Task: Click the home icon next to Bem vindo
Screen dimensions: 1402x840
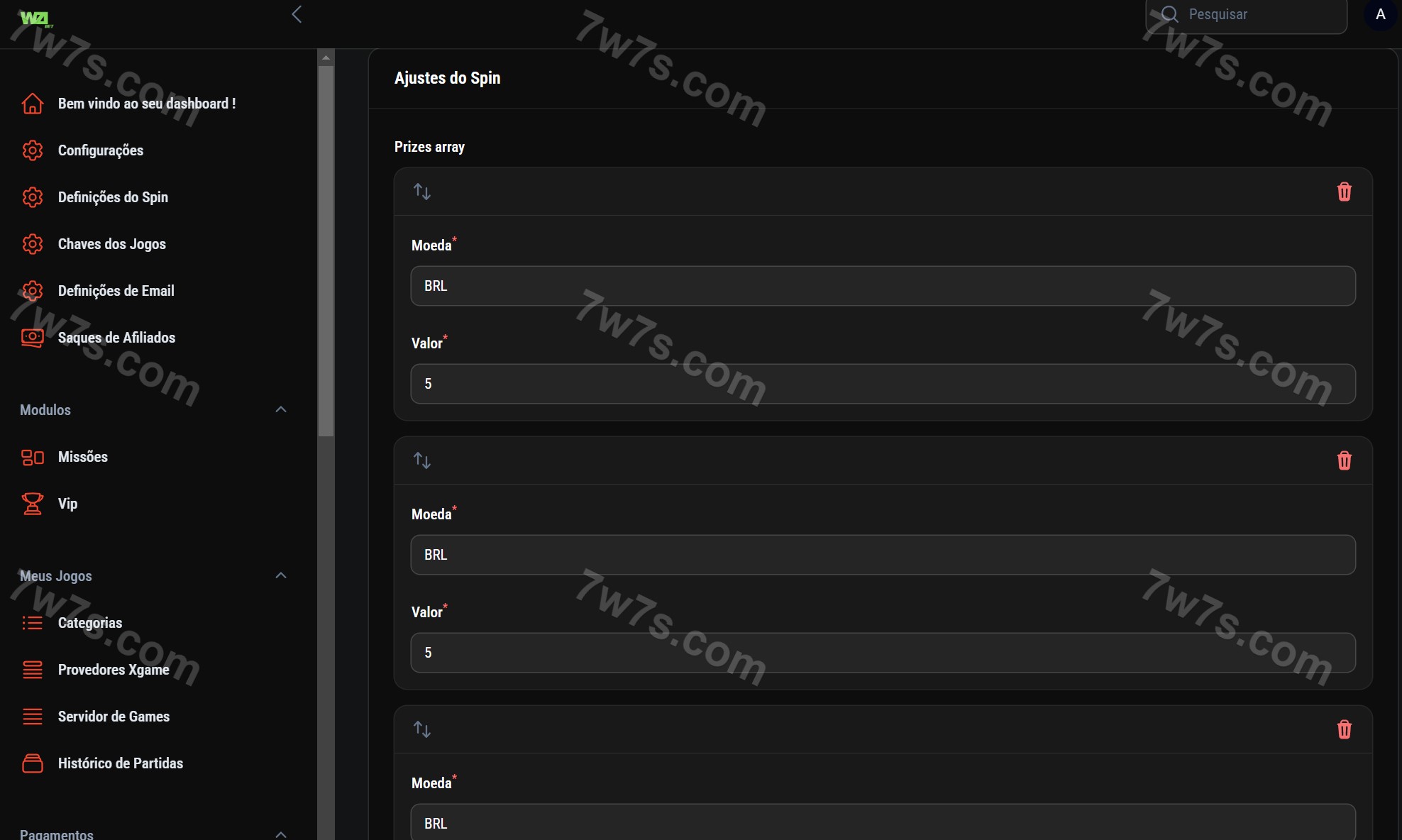Action: tap(33, 104)
